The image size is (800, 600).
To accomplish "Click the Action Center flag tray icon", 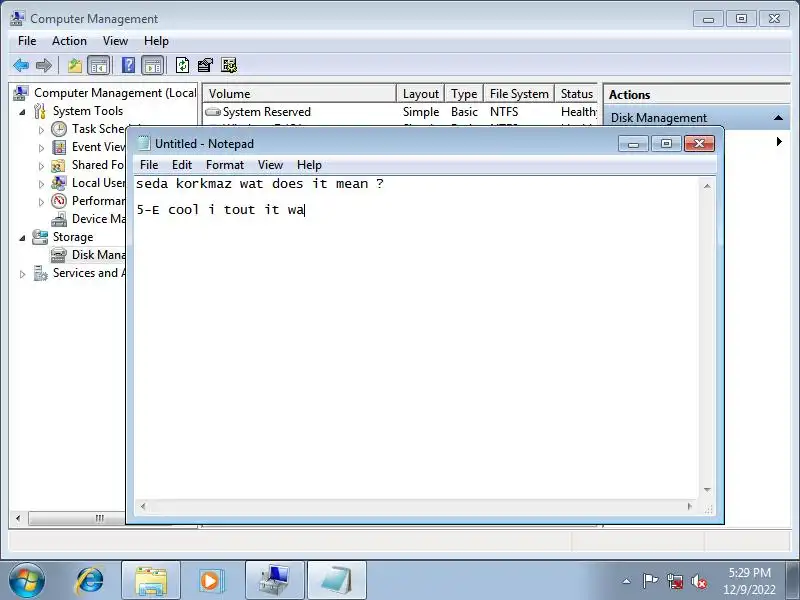I will (x=650, y=581).
